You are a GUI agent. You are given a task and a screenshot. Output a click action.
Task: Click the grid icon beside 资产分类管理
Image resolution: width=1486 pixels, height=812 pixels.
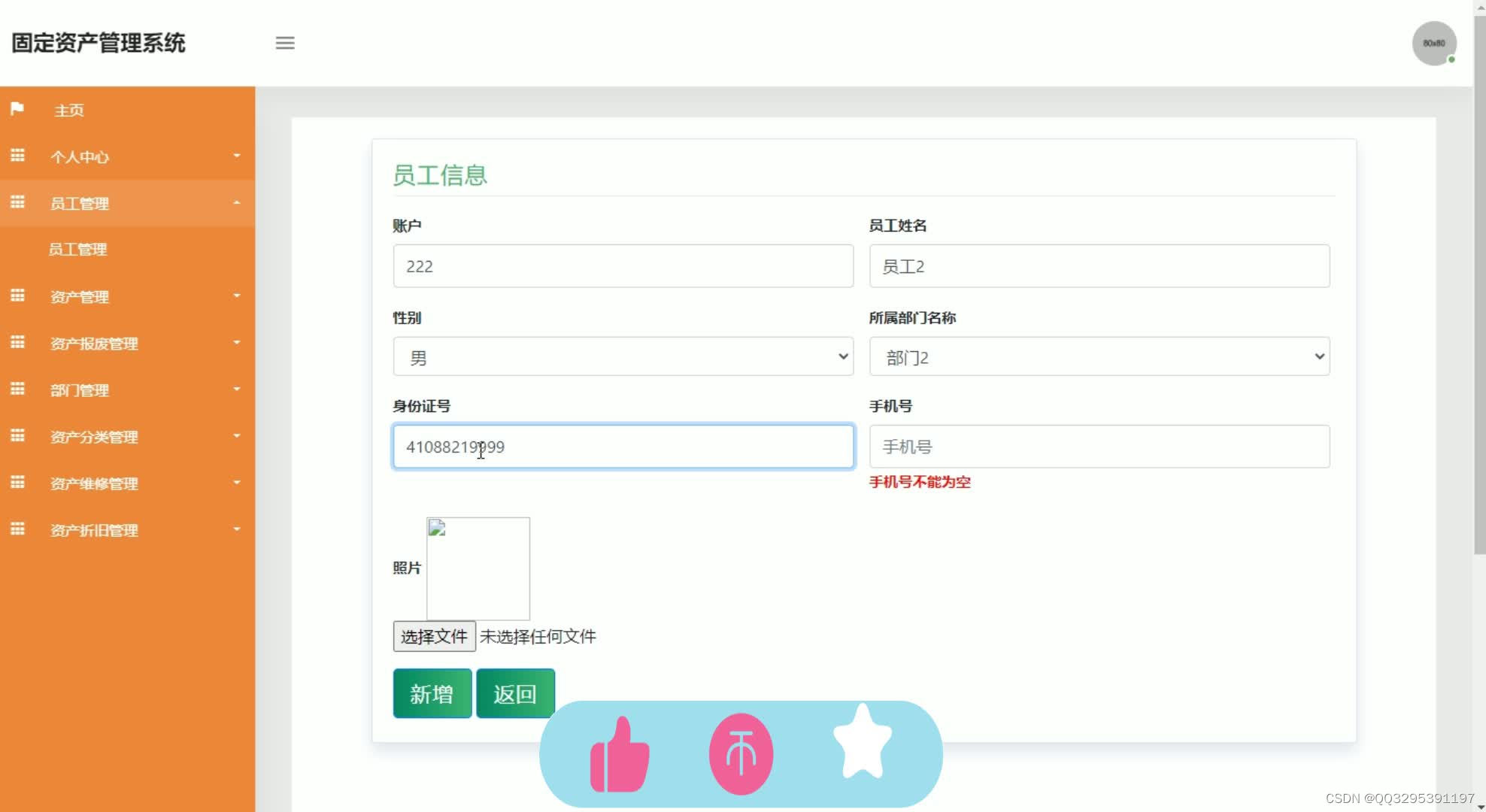point(17,435)
